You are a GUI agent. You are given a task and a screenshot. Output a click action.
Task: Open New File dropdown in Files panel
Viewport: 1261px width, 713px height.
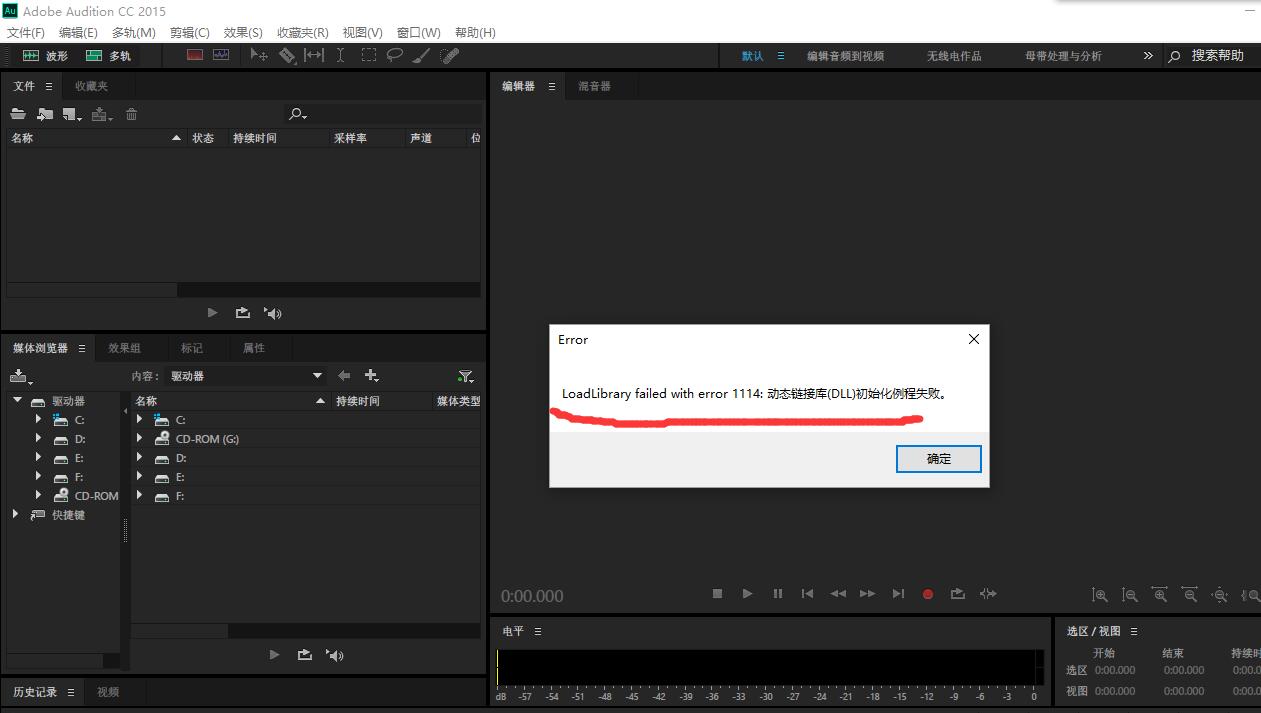pos(72,114)
